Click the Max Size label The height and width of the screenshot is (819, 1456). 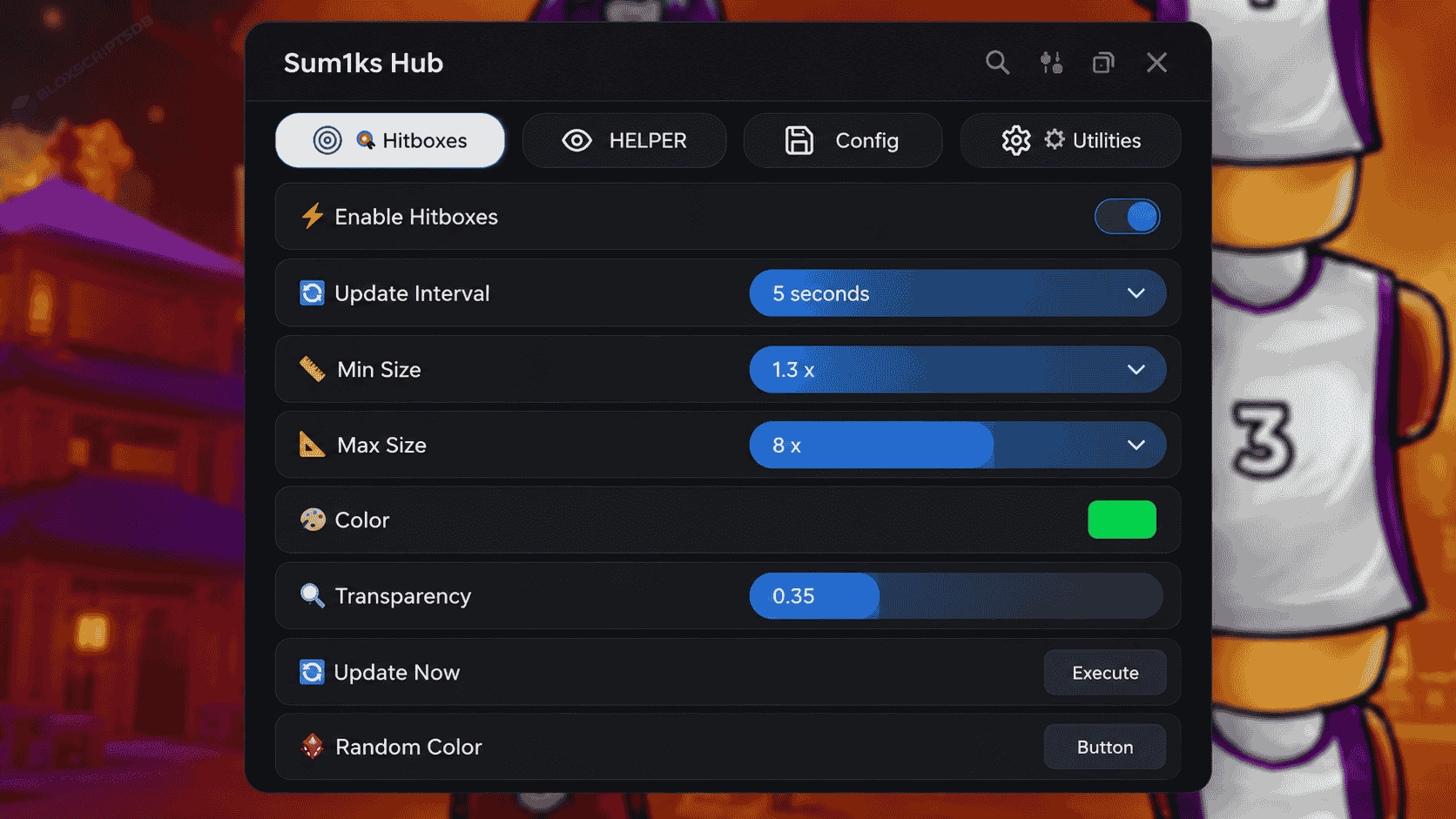click(381, 445)
